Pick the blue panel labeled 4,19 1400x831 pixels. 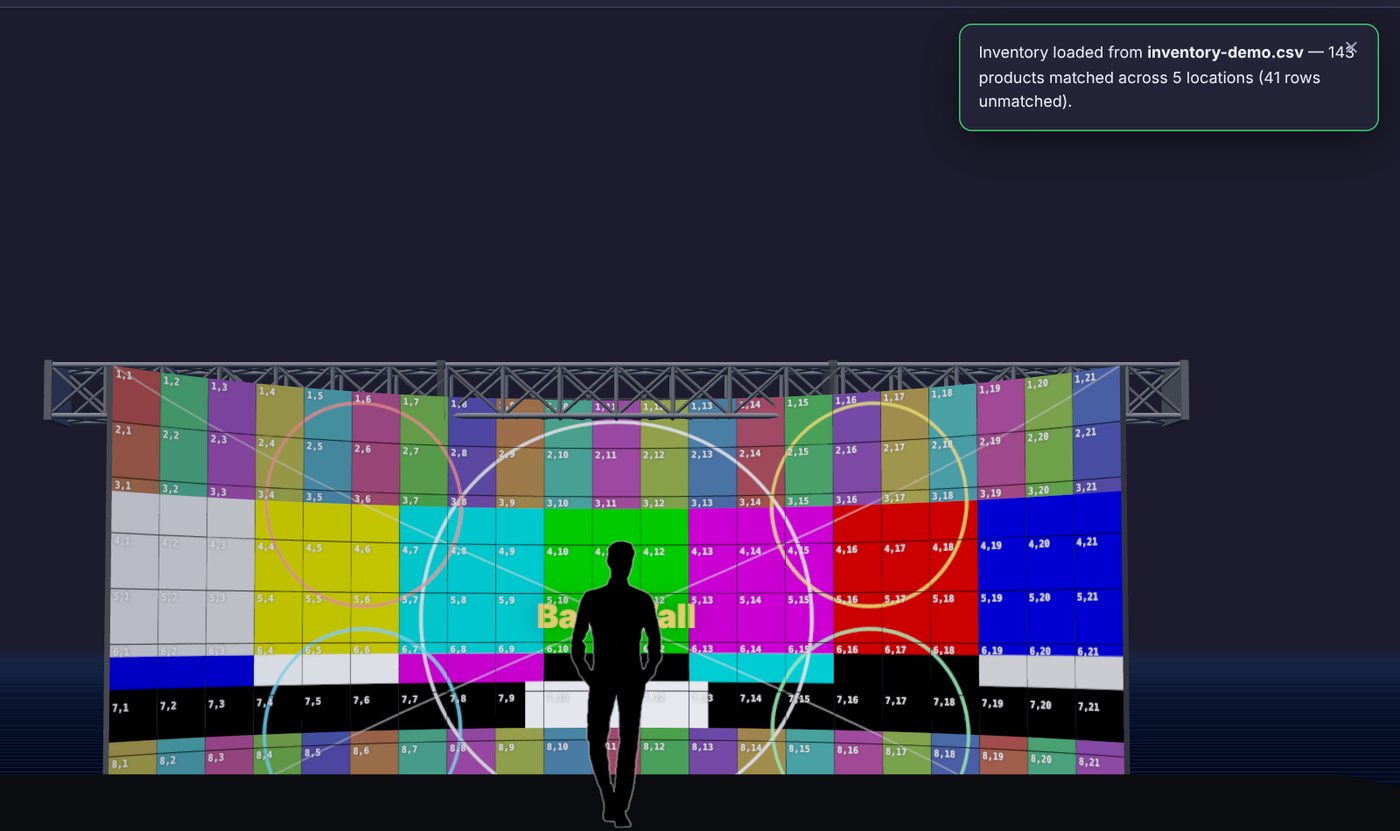tap(1002, 564)
